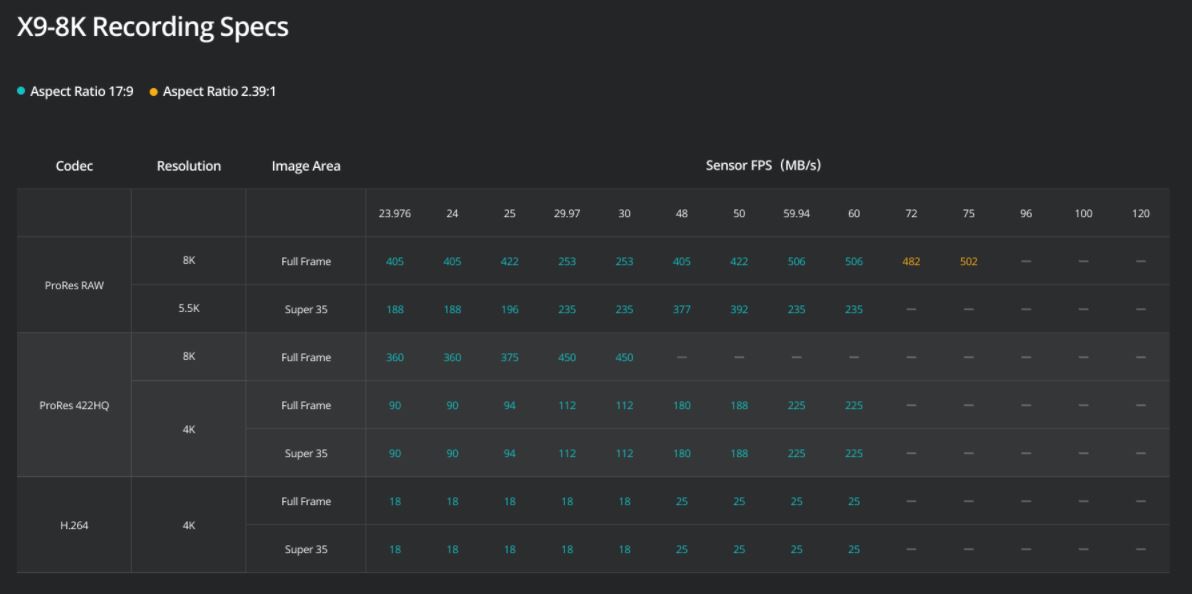Click the Resolution column header

pos(189,166)
